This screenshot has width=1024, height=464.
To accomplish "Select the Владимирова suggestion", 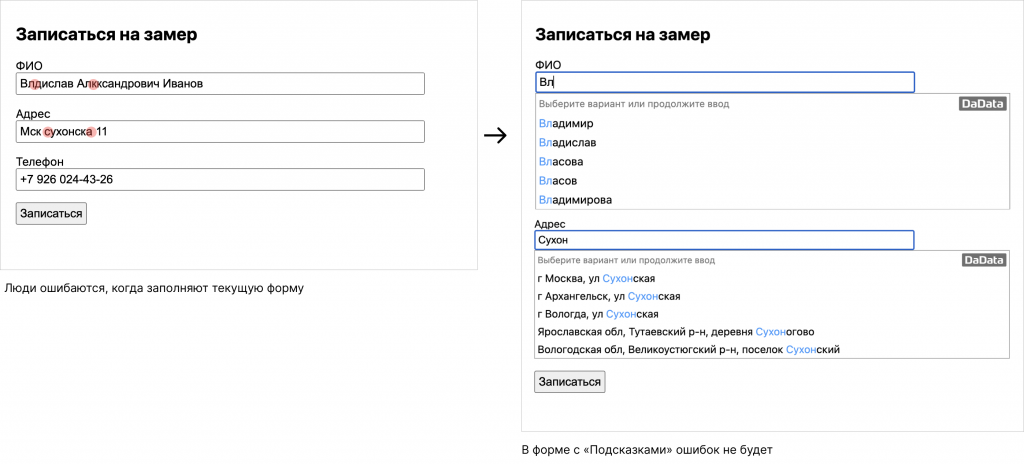I will pyautogui.click(x=773, y=199).
